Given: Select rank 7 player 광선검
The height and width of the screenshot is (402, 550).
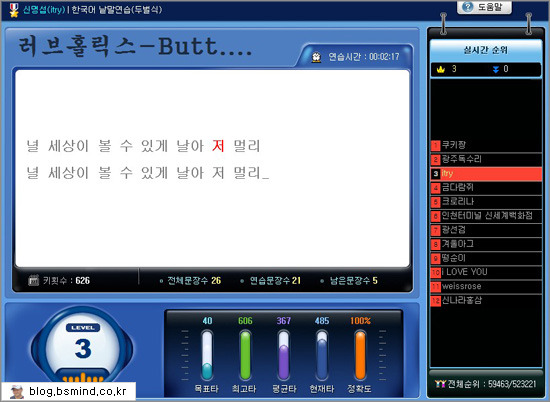Looking at the screenshot, I should [x=486, y=230].
